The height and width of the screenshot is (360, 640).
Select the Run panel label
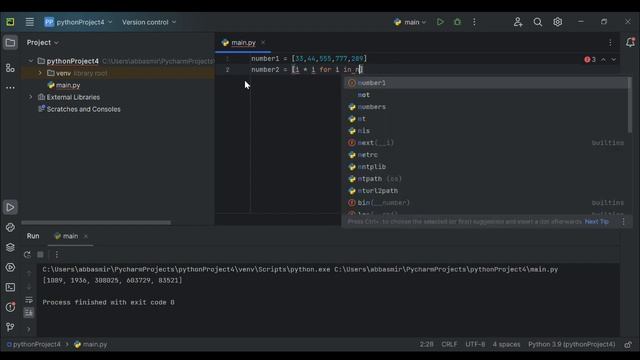point(33,236)
